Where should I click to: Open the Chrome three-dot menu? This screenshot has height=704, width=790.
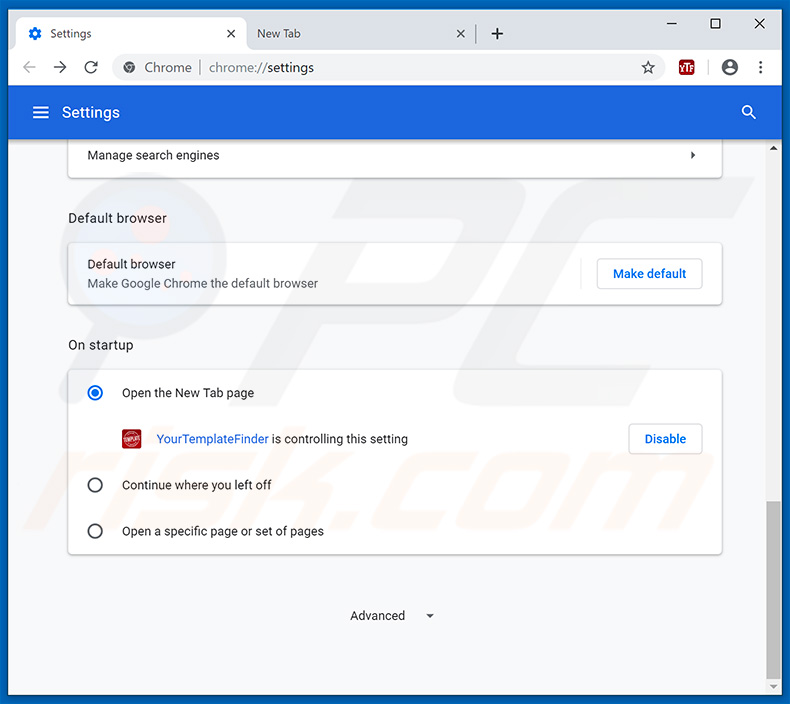[x=760, y=67]
